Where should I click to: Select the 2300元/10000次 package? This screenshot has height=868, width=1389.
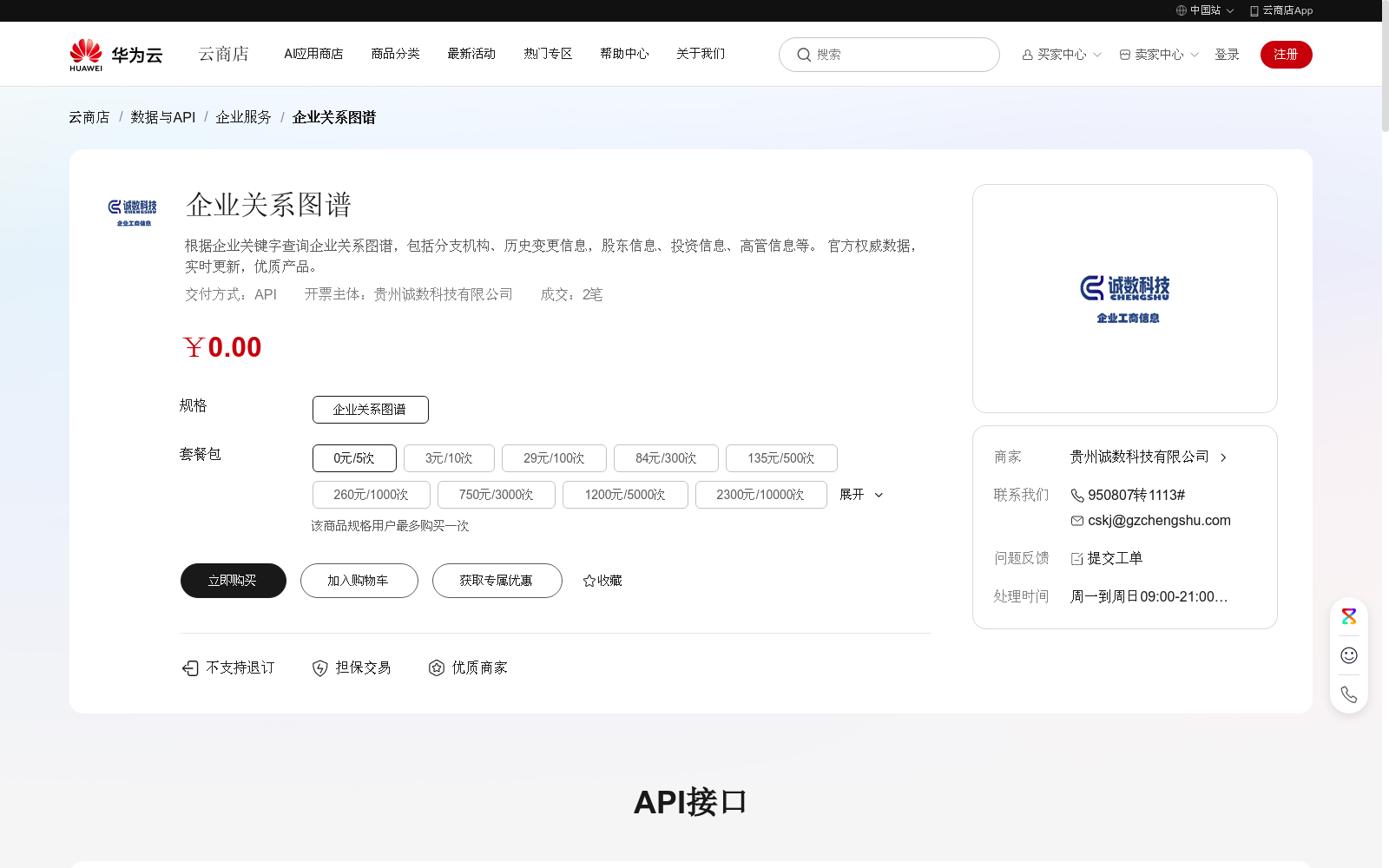click(x=760, y=495)
